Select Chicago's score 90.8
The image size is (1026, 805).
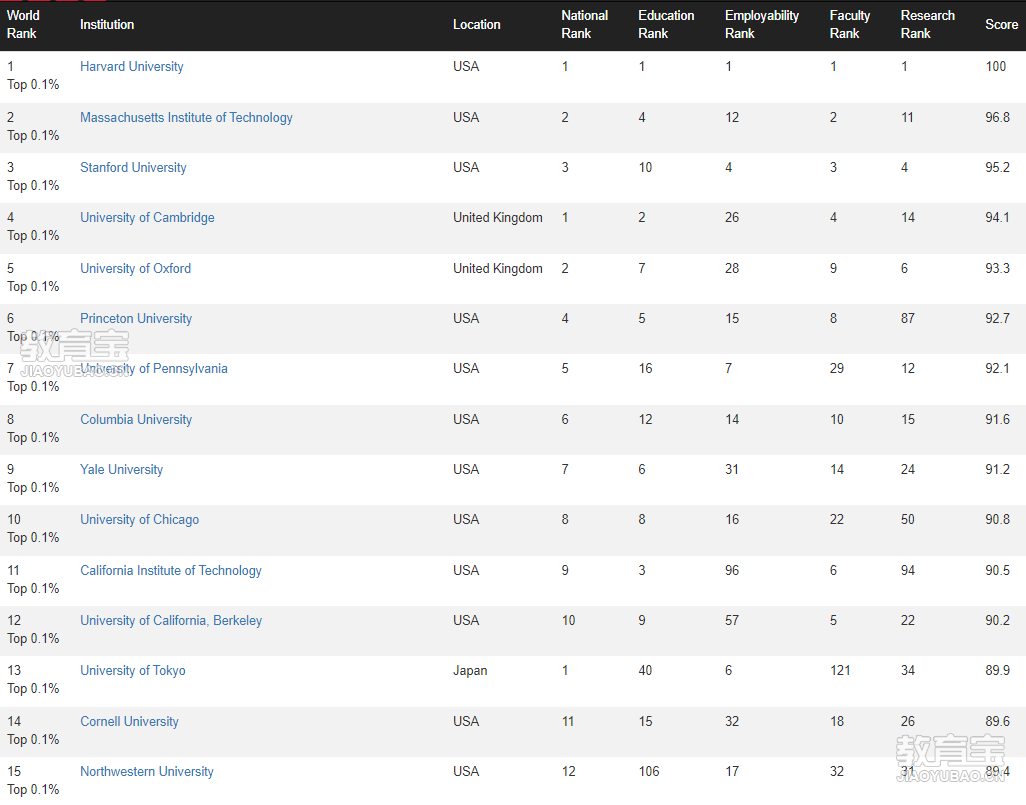[997, 520]
